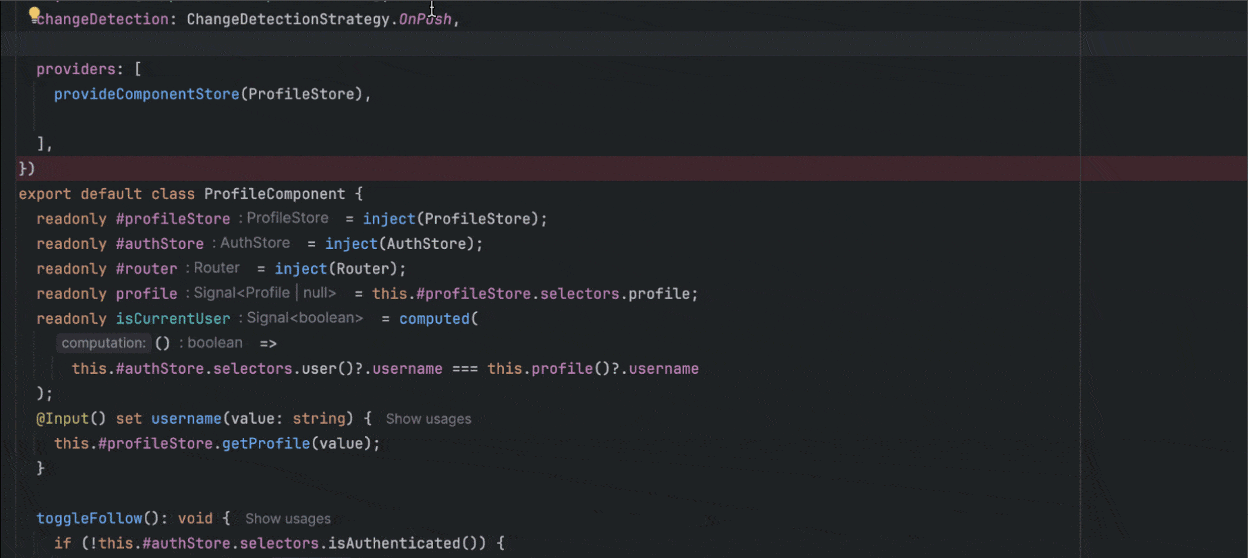Open 'Show usages' next to username setter

pyautogui.click(x=428, y=419)
